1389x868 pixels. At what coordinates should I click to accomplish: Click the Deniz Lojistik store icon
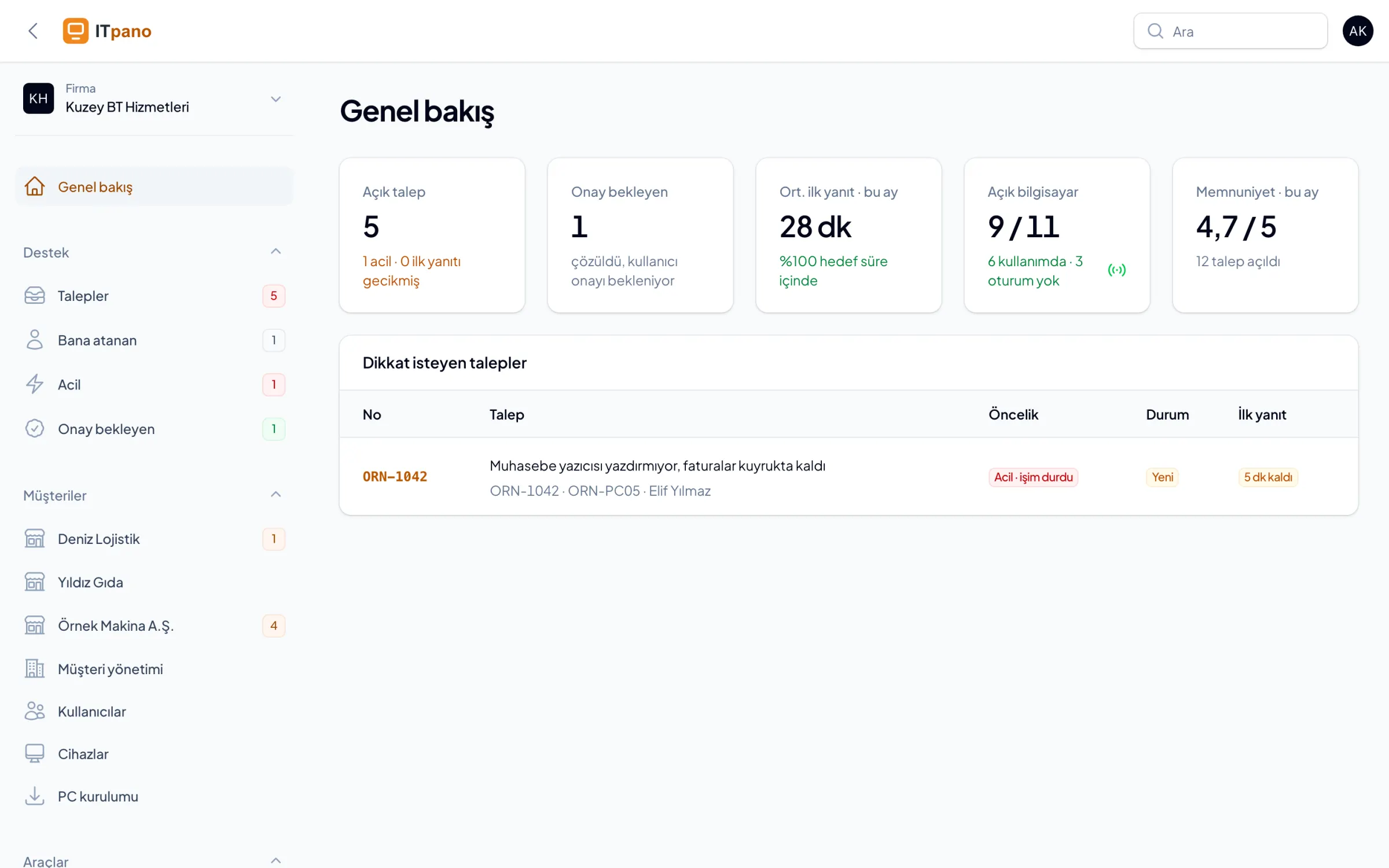click(x=35, y=538)
